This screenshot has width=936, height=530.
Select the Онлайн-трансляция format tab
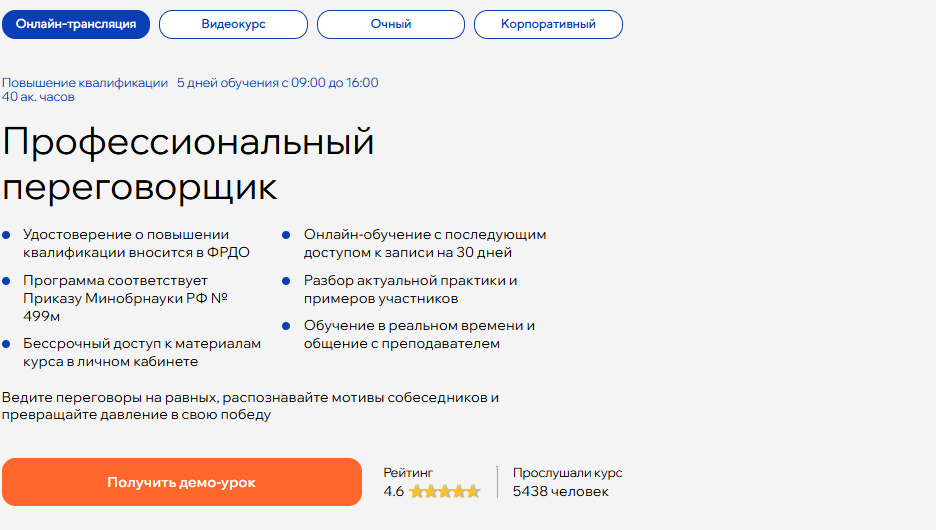pyautogui.click(x=76, y=24)
